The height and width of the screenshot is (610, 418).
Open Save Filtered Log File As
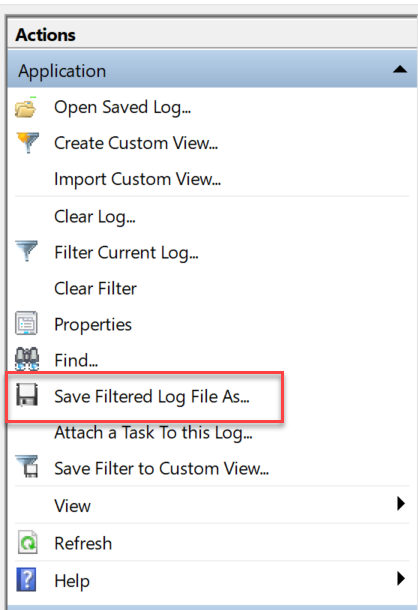click(152, 397)
